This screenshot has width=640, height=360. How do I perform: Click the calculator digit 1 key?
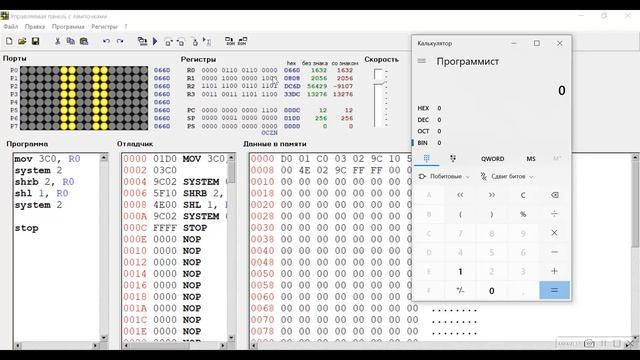pyautogui.click(x=460, y=271)
